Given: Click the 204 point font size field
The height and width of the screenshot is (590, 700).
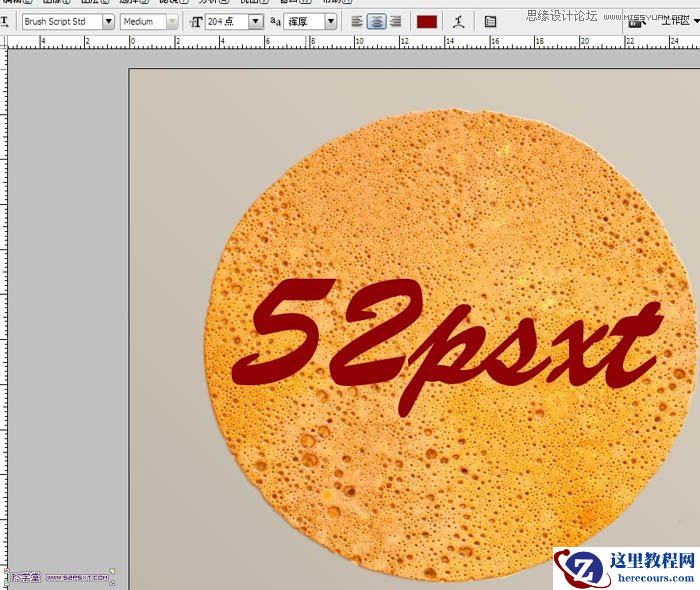Looking at the screenshot, I should click(x=227, y=21).
